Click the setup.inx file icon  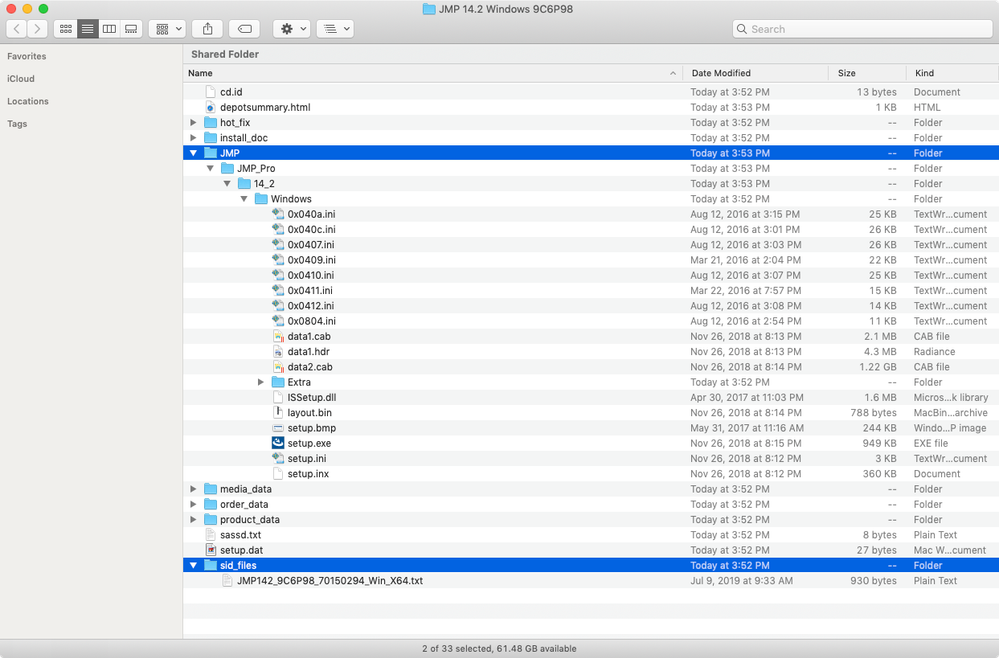point(278,474)
